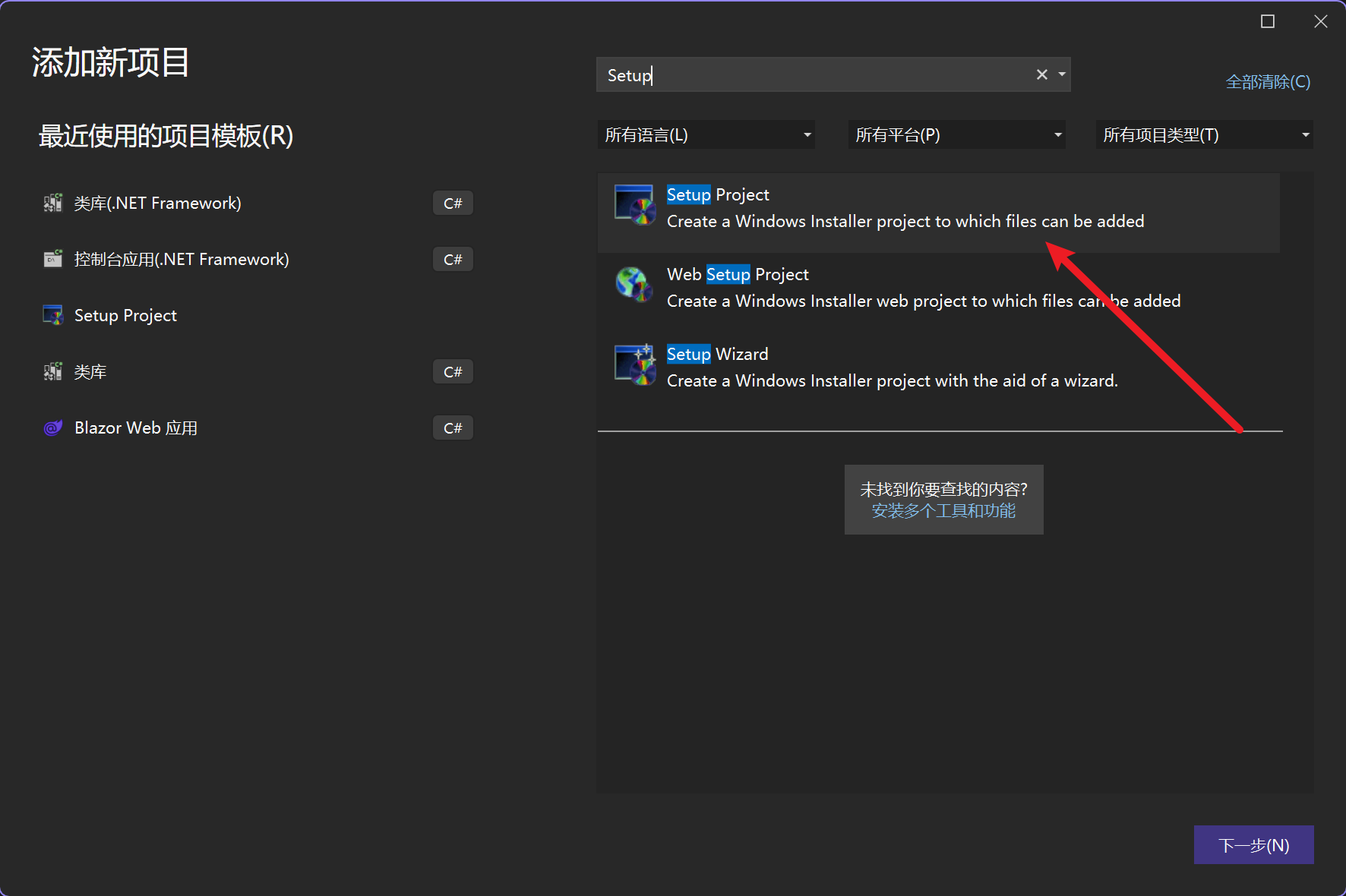The image size is (1346, 896).
Task: Select Setup Project in the search results
Action: (939, 213)
